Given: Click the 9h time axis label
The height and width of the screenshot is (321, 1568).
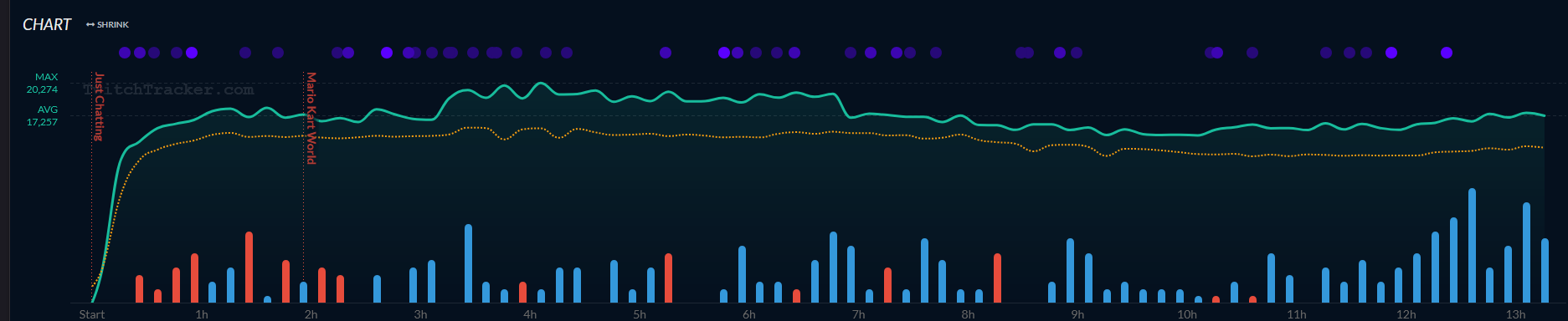Looking at the screenshot, I should 1077,314.
